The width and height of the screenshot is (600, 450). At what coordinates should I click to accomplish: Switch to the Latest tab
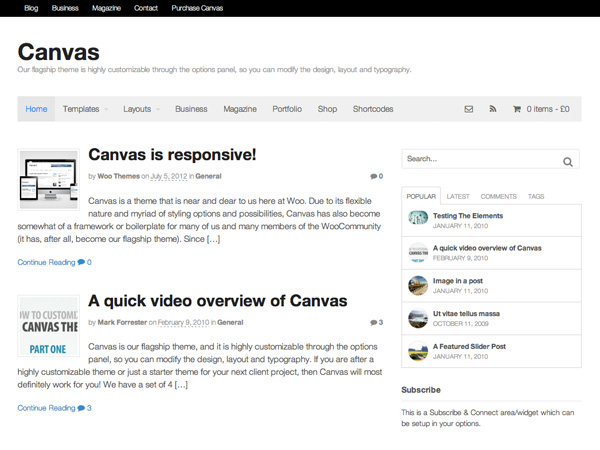pos(458,197)
